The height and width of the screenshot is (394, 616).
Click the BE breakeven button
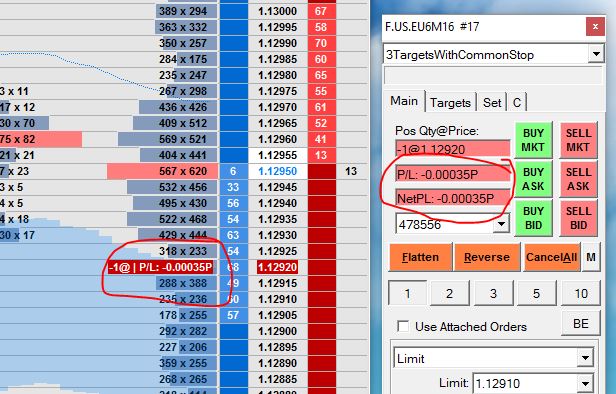[581, 324]
